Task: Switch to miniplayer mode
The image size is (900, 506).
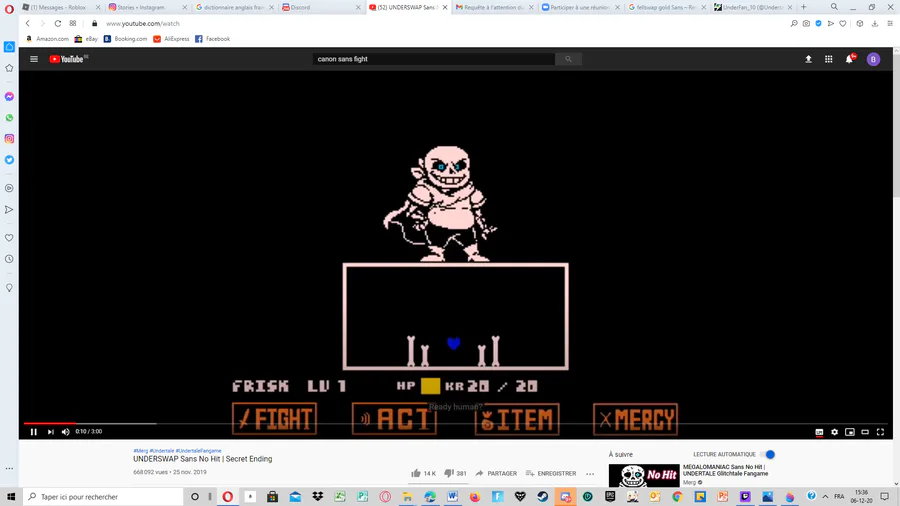Action: 850,432
